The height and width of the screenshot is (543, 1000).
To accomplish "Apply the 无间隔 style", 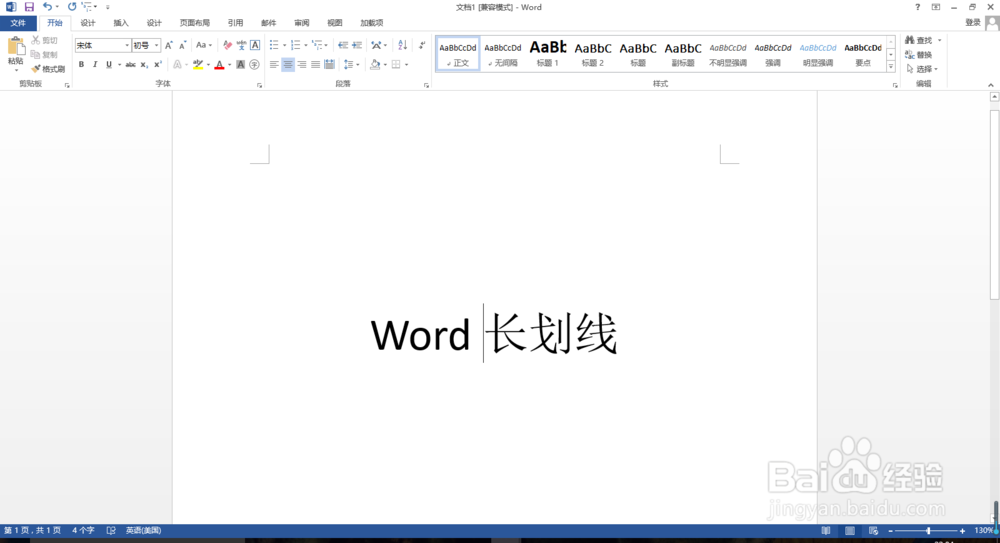I will 503,53.
